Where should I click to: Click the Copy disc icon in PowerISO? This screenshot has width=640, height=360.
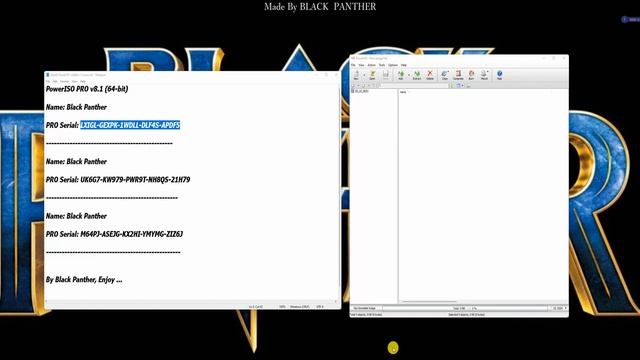tap(445, 75)
